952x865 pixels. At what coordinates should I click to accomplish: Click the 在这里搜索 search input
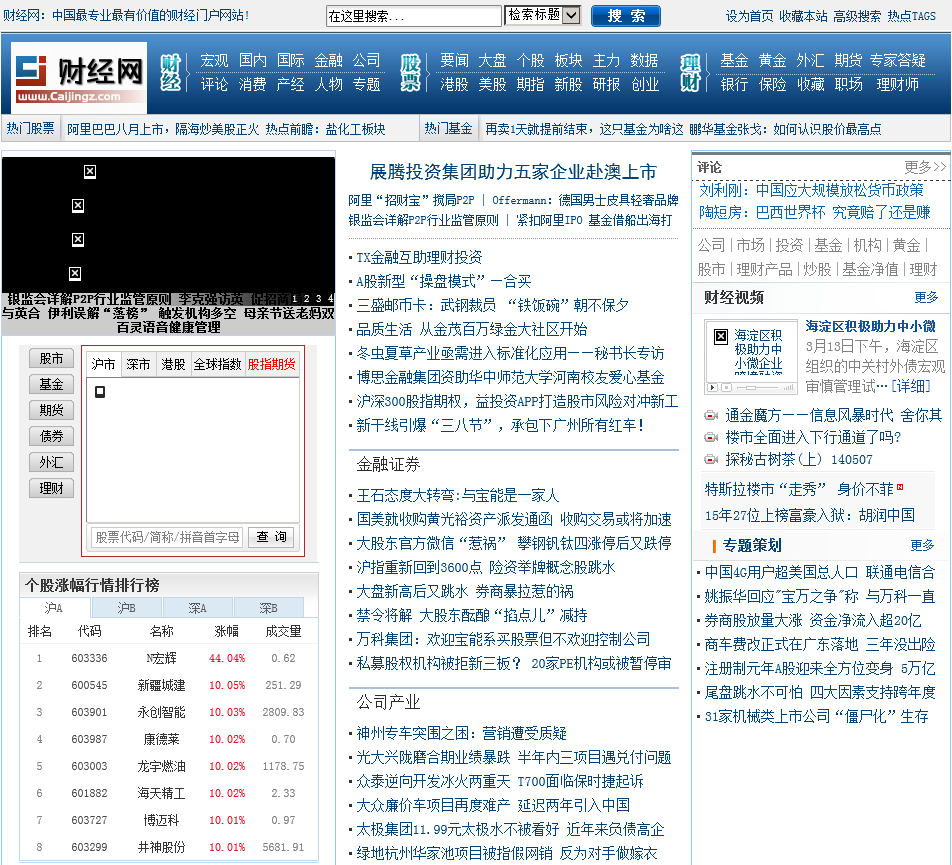point(413,16)
